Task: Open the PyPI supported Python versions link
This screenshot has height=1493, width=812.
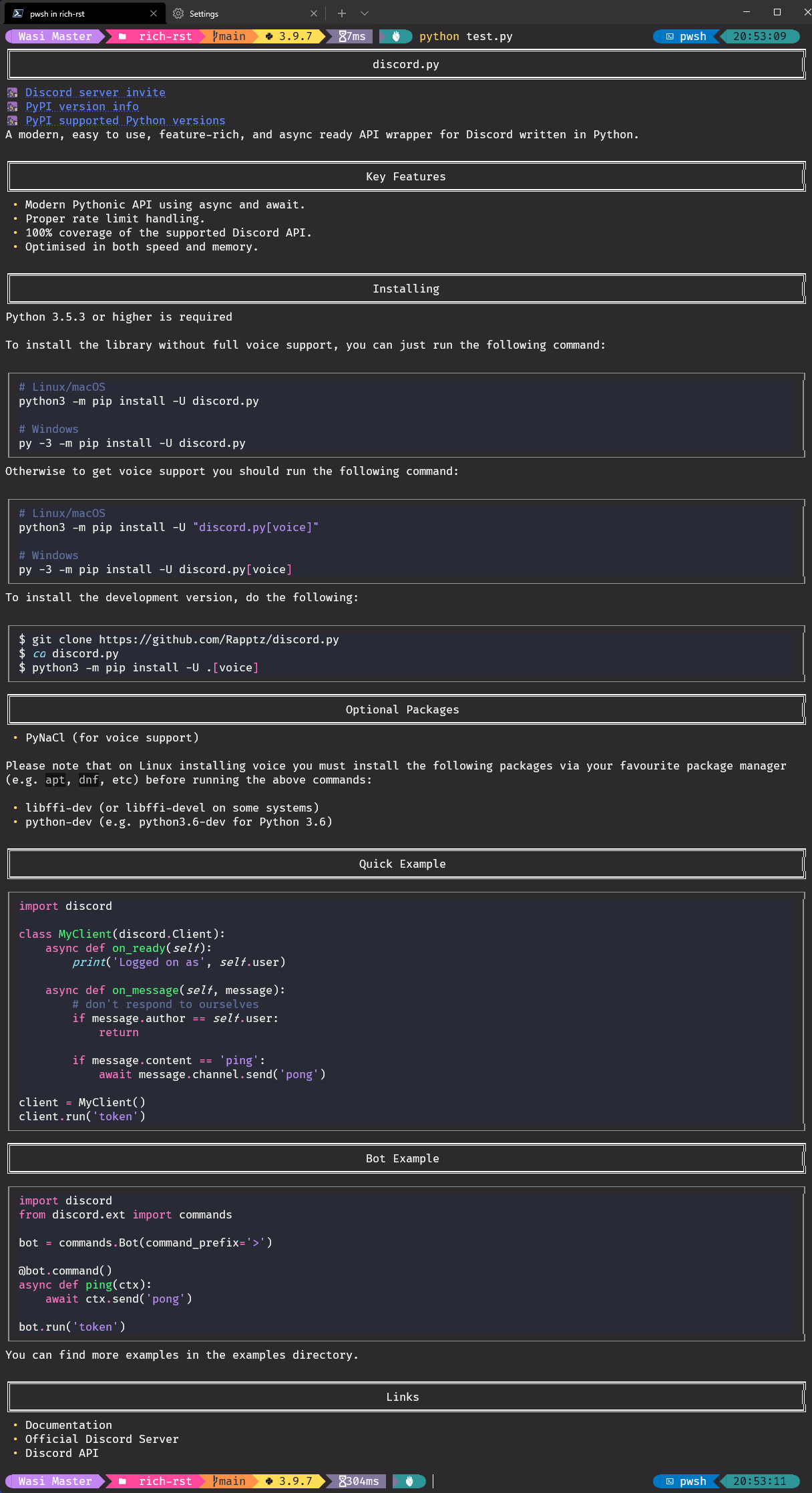Action: click(x=124, y=120)
